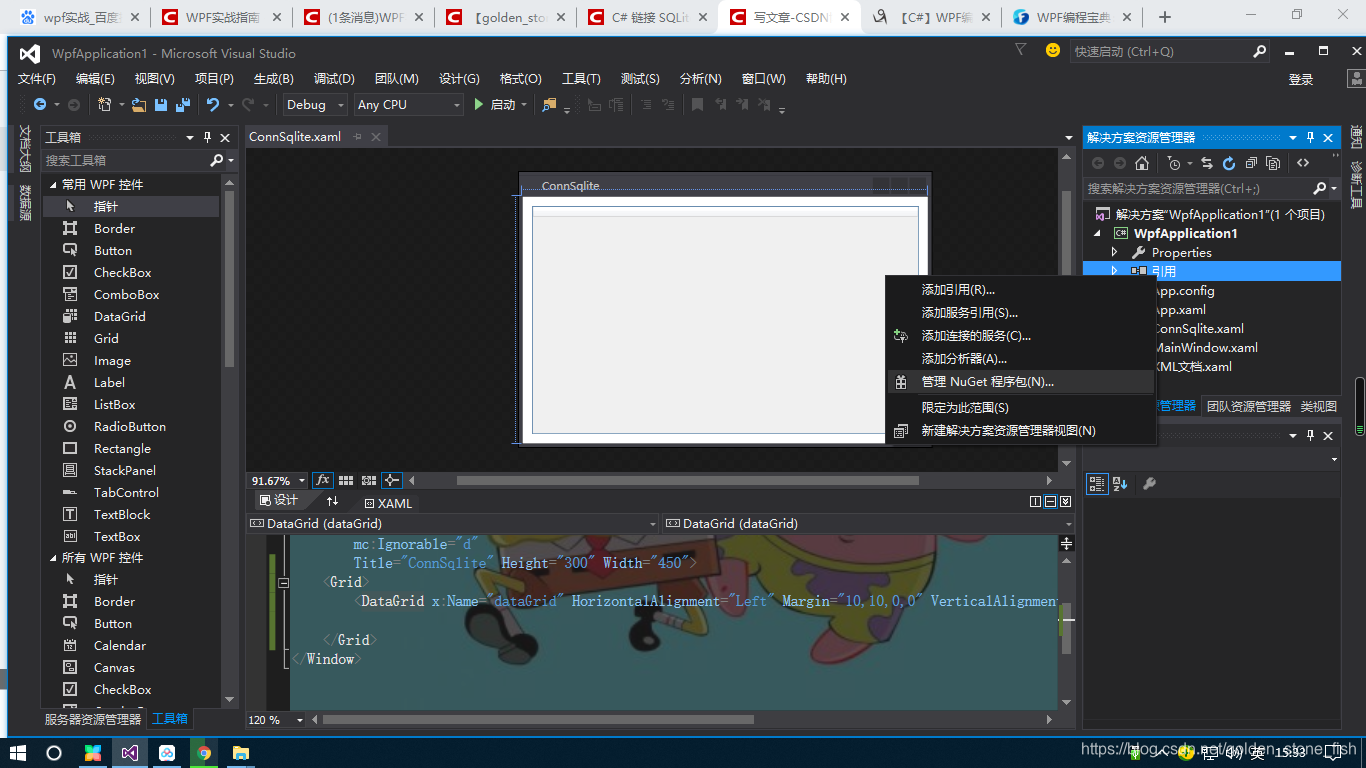The width and height of the screenshot is (1366, 768).
Task: Click the 搜索工具箱 search field
Action: coord(125,160)
